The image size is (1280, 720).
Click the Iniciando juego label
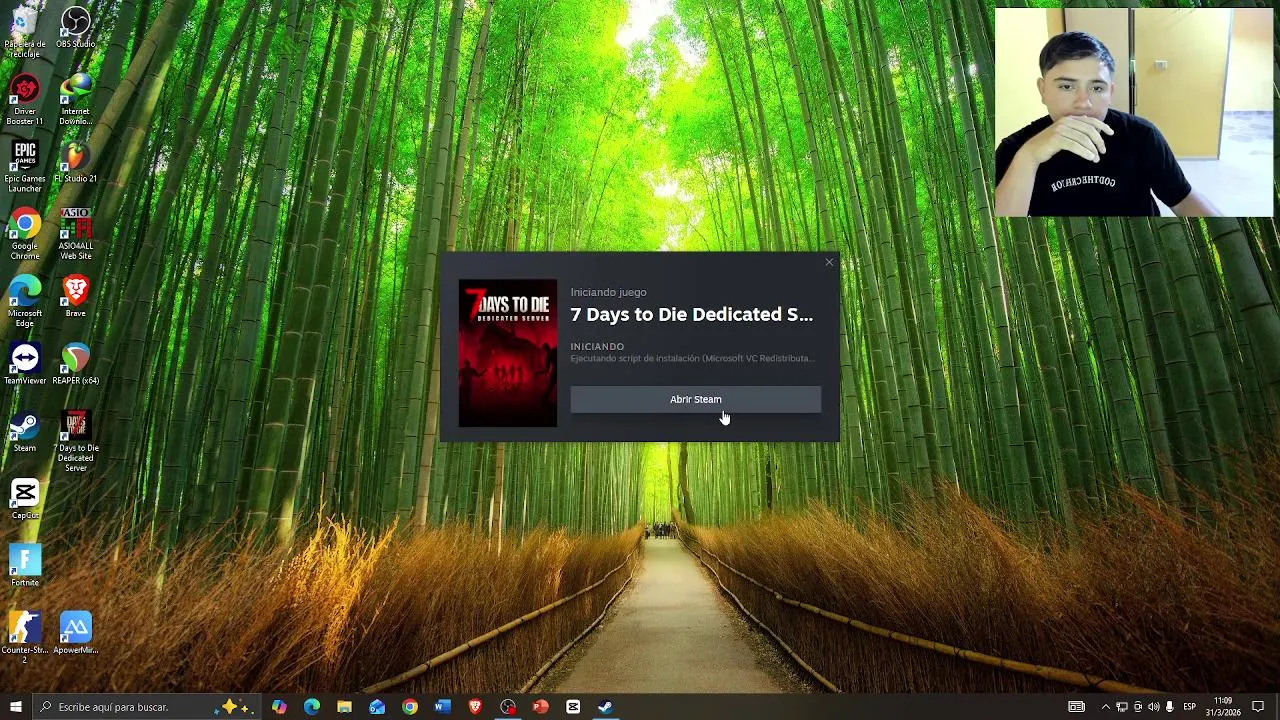[x=608, y=292]
